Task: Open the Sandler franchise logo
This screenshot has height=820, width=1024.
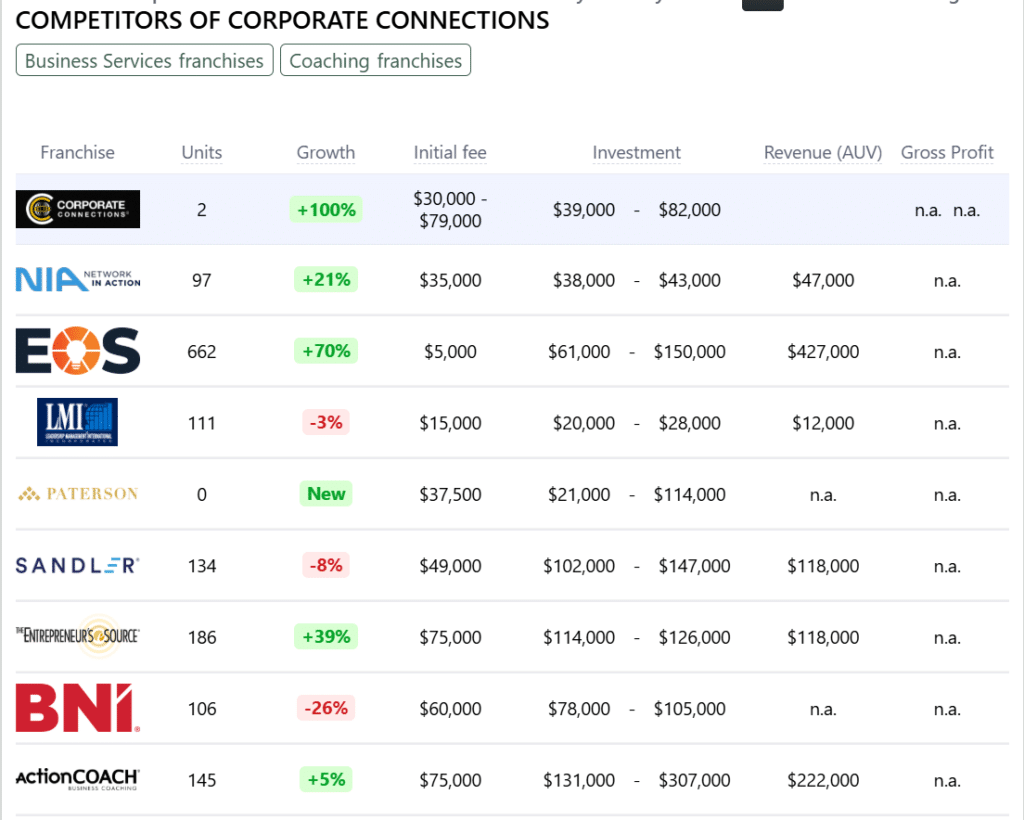Action: point(78,565)
